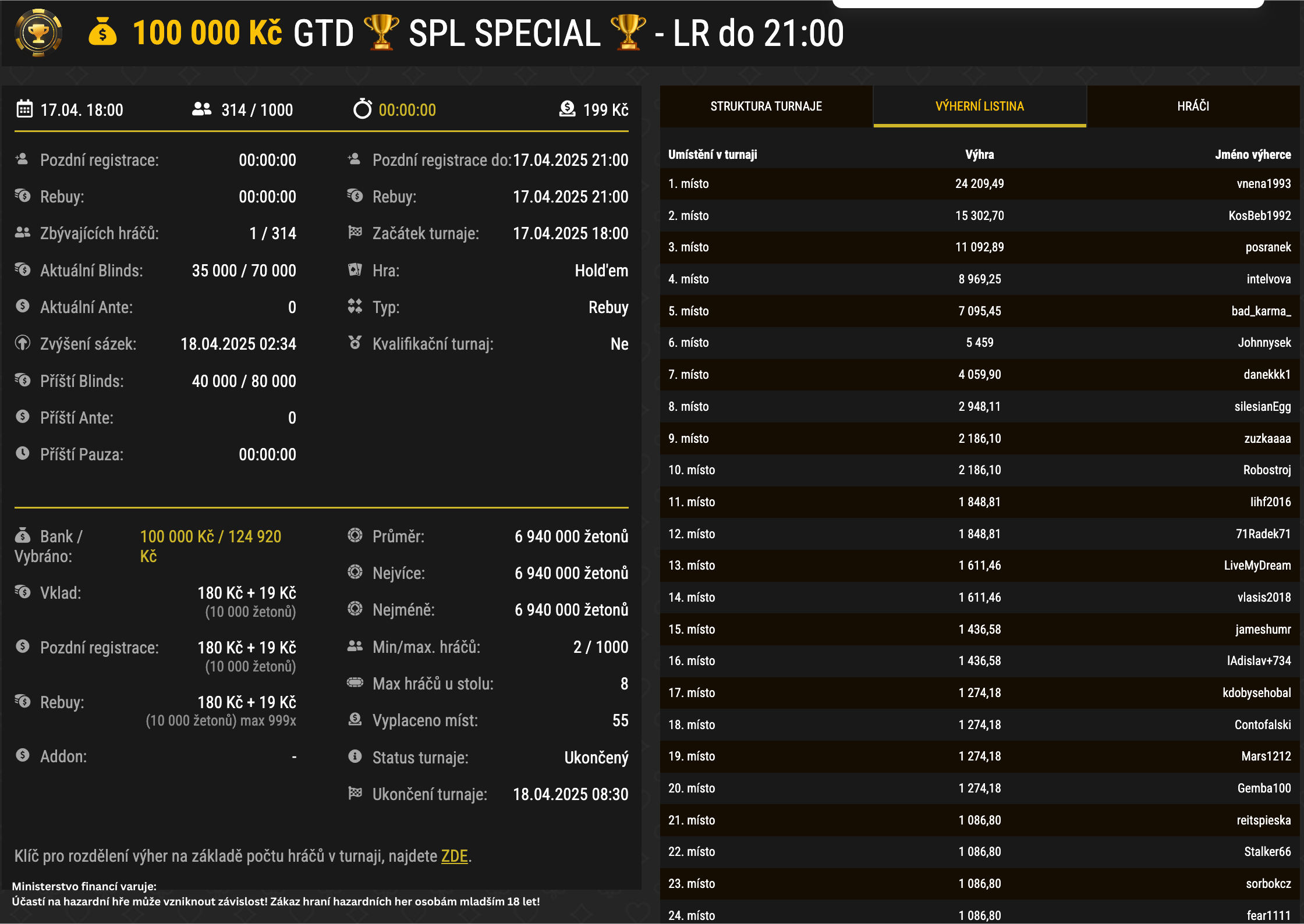Screen dimensions: 1304x924
Task: Switch to the STRUKTURA TURNAJE tab
Action: tap(766, 106)
